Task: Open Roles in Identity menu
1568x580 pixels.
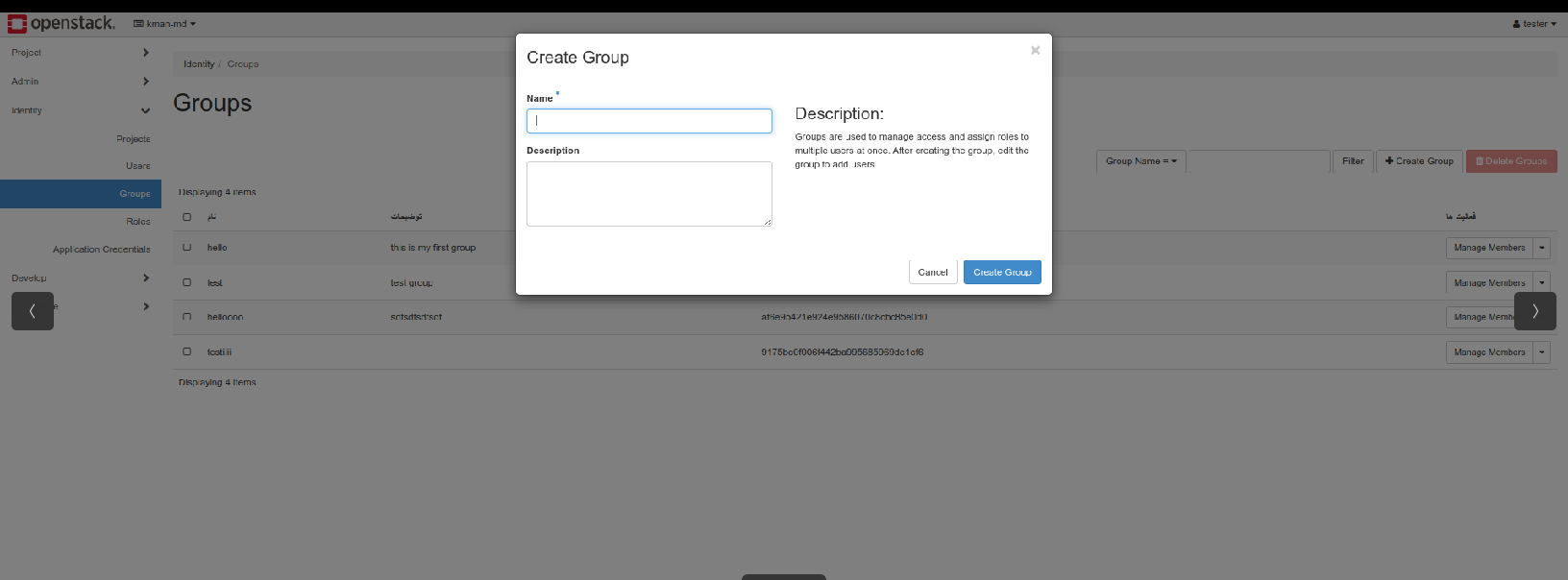Action: pos(138,222)
